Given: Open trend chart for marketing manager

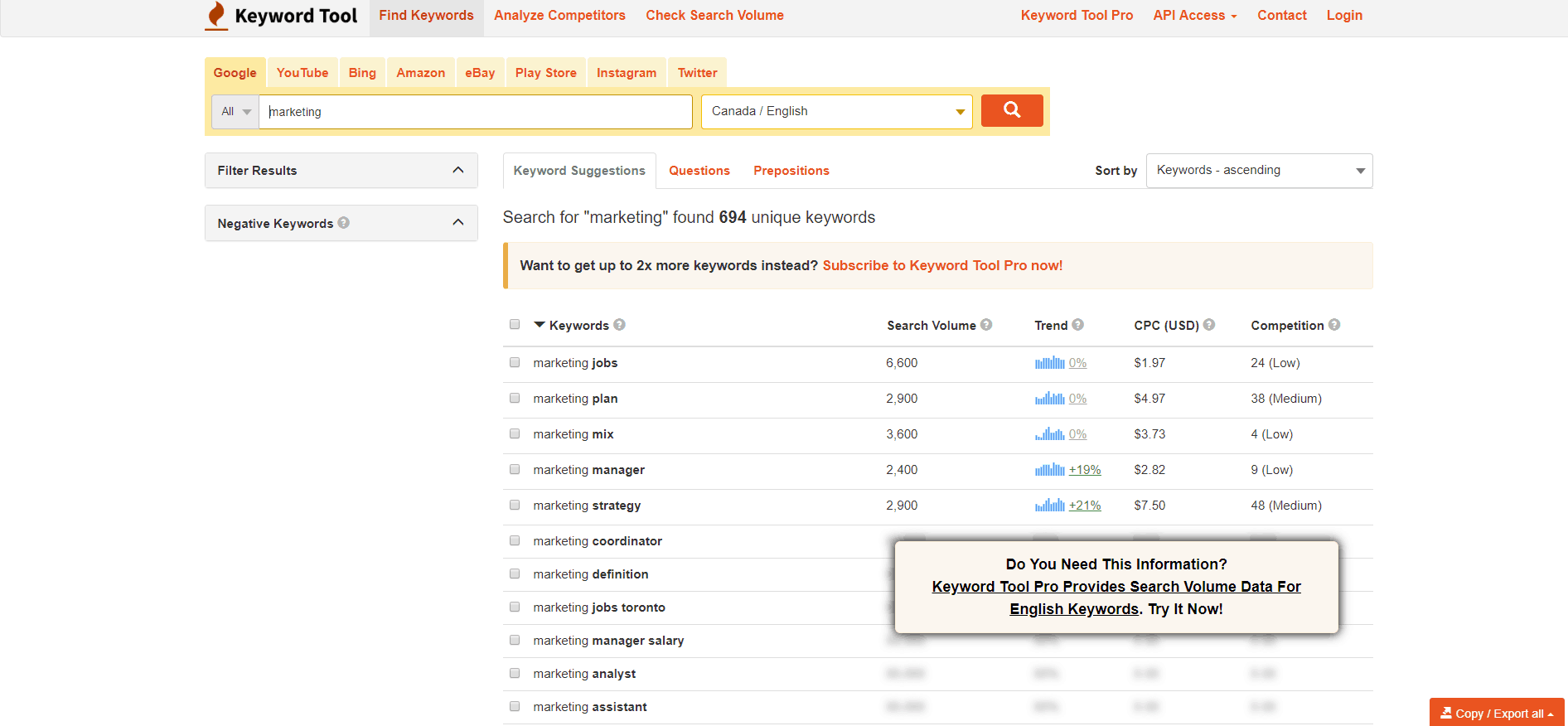Looking at the screenshot, I should (1049, 470).
